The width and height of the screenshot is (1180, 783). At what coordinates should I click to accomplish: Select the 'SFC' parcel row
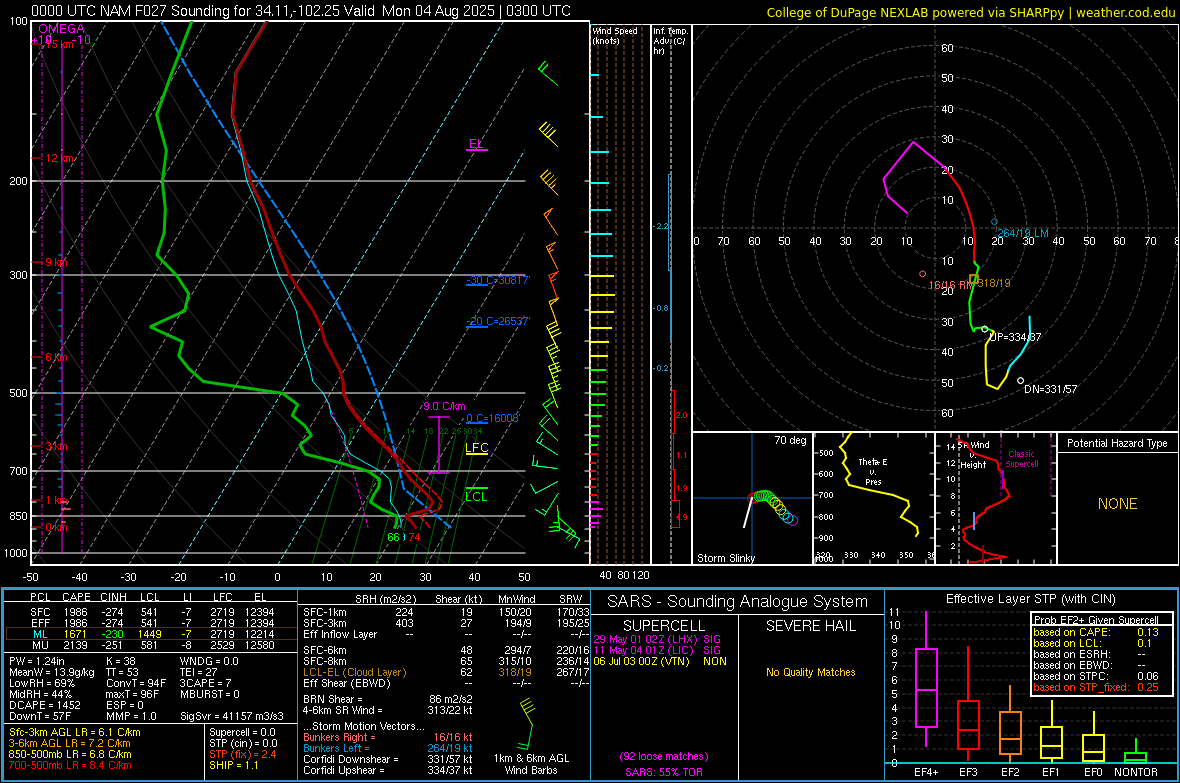151,612
